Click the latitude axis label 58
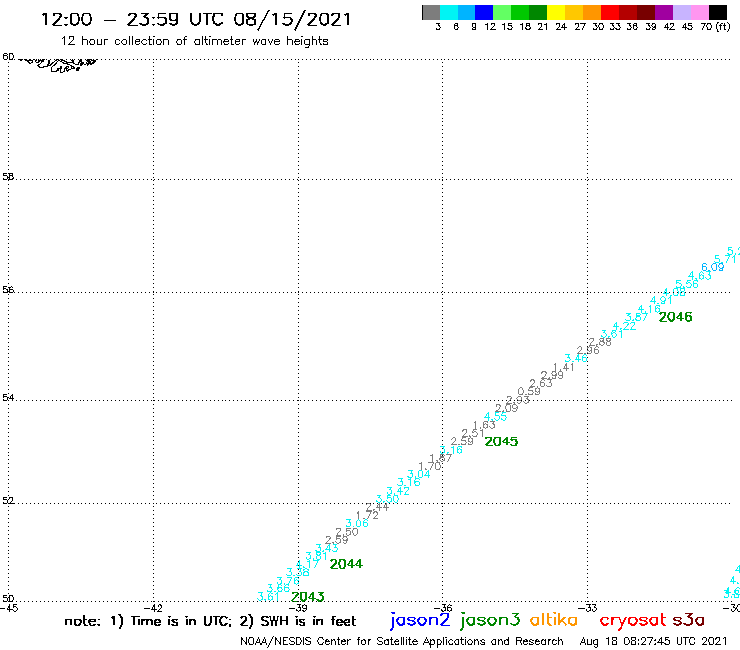The height and width of the screenshot is (650, 740). [x=8, y=177]
